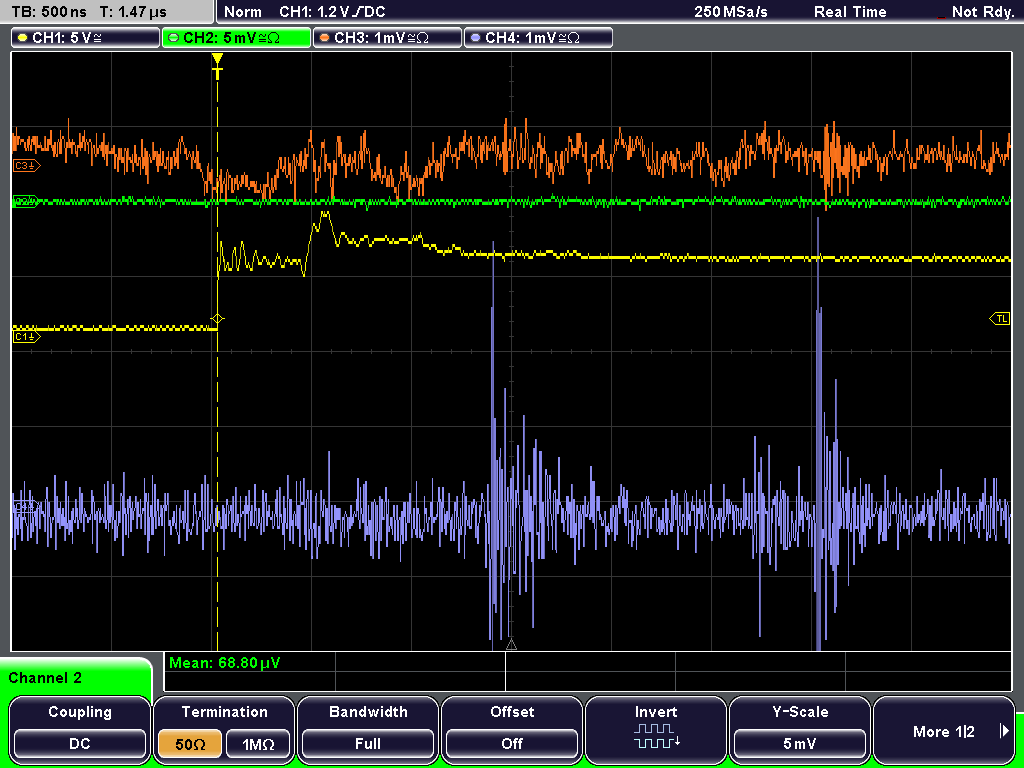Click the orange dot in CH3 tab
The width and height of the screenshot is (1024, 768).
pos(324,38)
